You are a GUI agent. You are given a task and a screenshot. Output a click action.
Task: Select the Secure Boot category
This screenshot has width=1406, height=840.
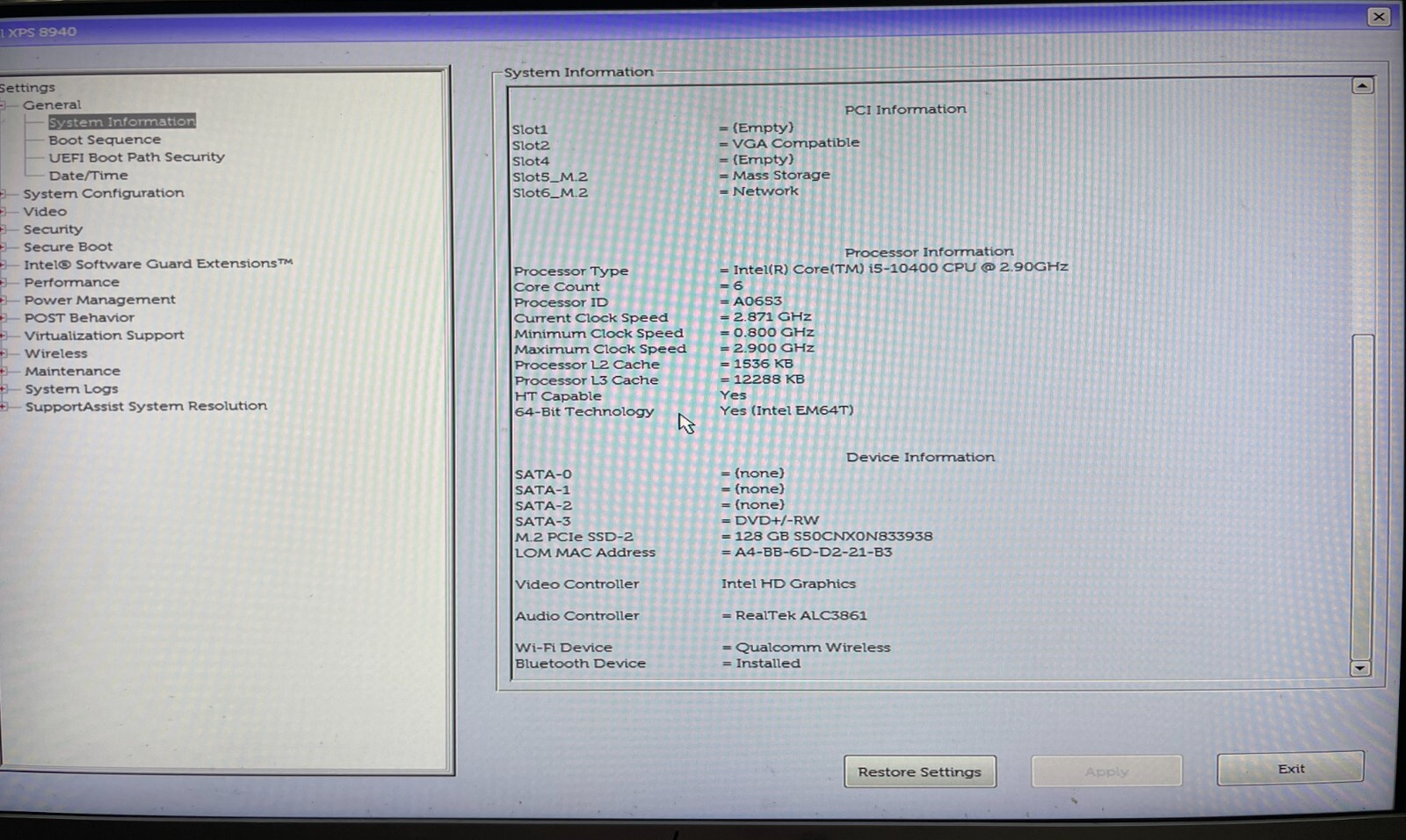(x=68, y=247)
